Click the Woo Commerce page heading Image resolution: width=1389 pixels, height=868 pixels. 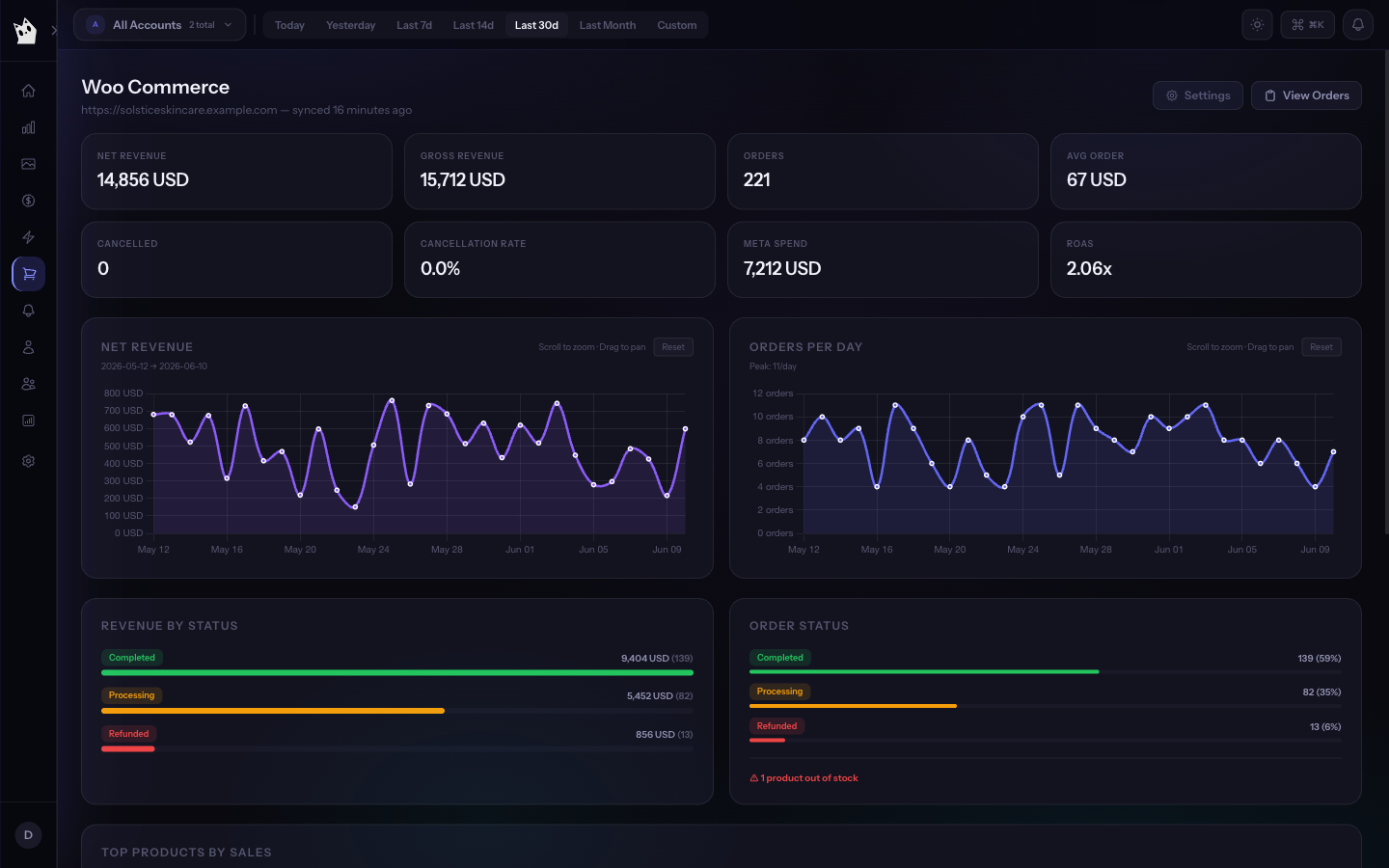pyautogui.click(x=155, y=87)
